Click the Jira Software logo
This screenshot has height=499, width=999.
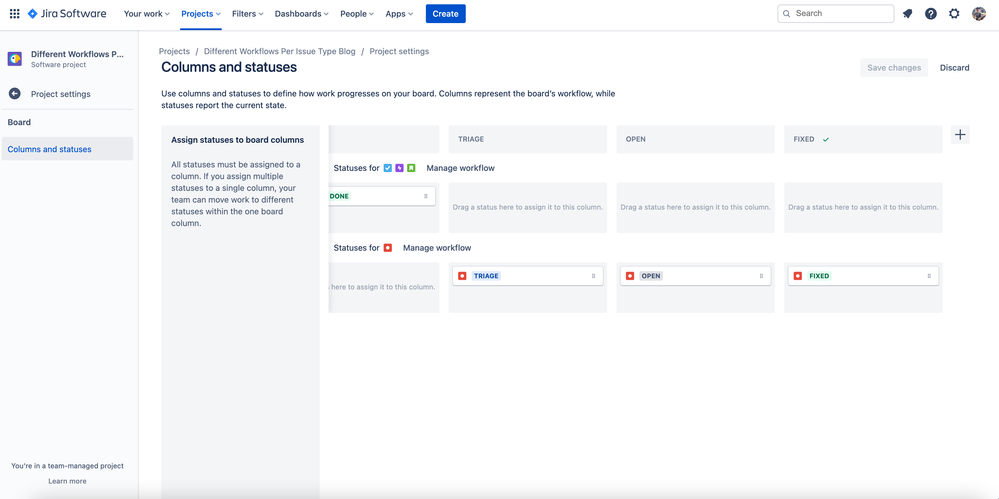(x=67, y=13)
